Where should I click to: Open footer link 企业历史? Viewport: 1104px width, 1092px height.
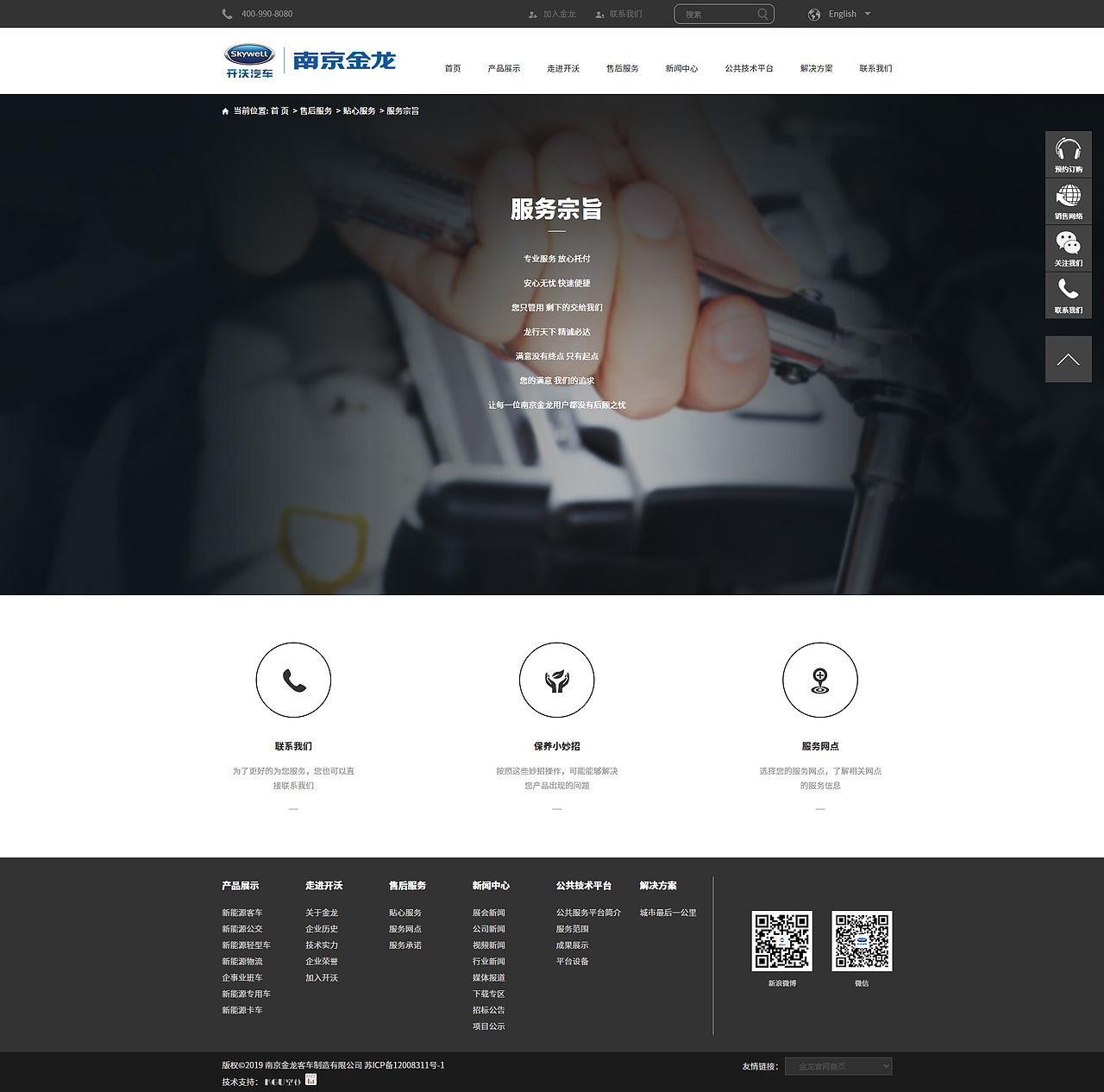pyautogui.click(x=322, y=929)
